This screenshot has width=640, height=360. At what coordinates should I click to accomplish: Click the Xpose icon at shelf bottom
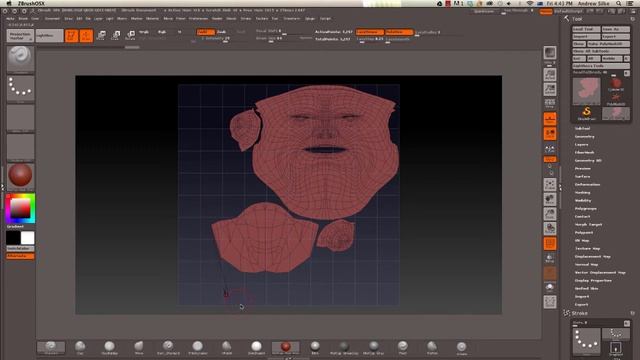coord(550,302)
